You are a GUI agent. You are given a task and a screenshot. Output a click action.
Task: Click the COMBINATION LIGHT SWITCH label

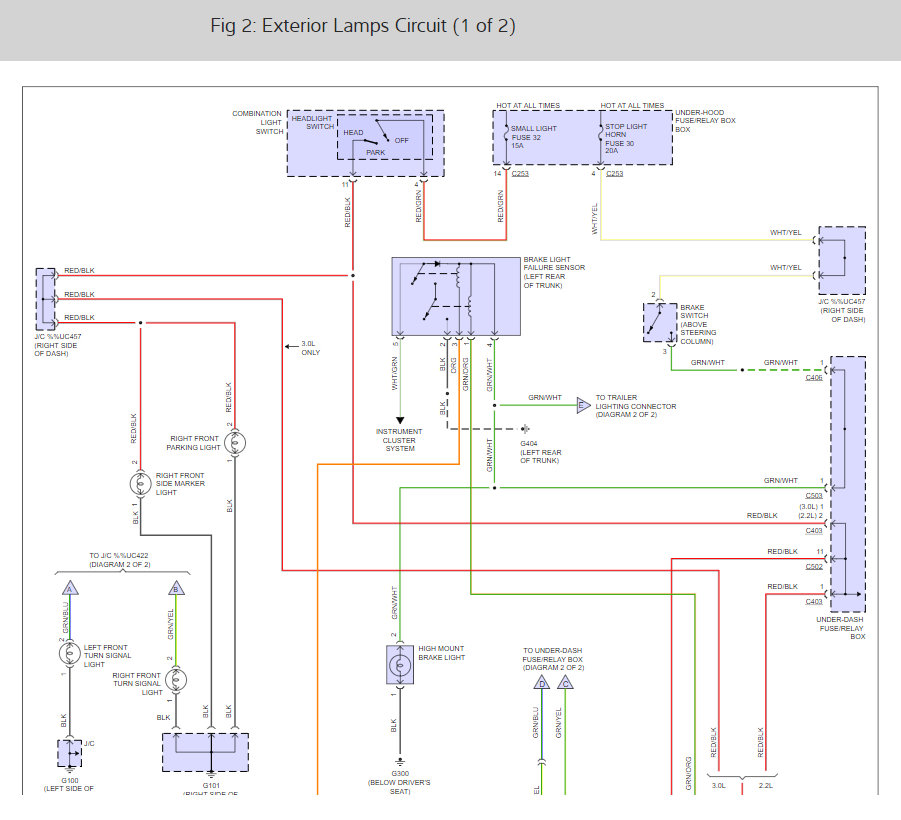pyautogui.click(x=257, y=122)
